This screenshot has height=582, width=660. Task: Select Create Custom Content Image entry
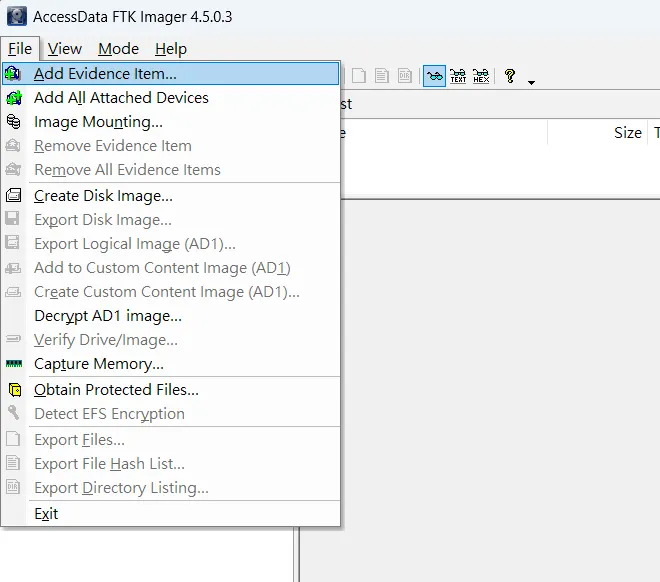point(170,292)
